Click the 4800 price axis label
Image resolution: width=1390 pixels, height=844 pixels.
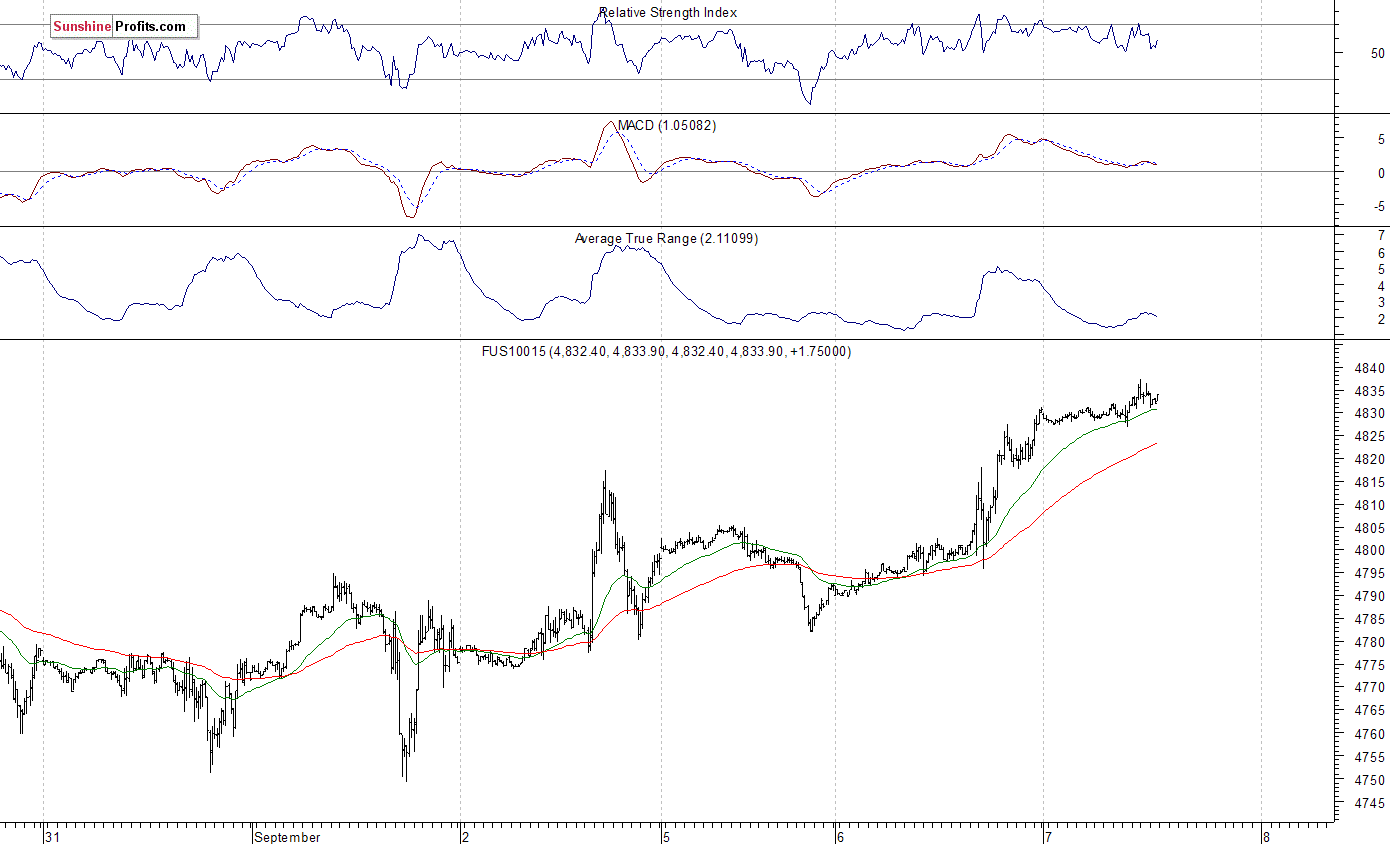(x=1369, y=551)
